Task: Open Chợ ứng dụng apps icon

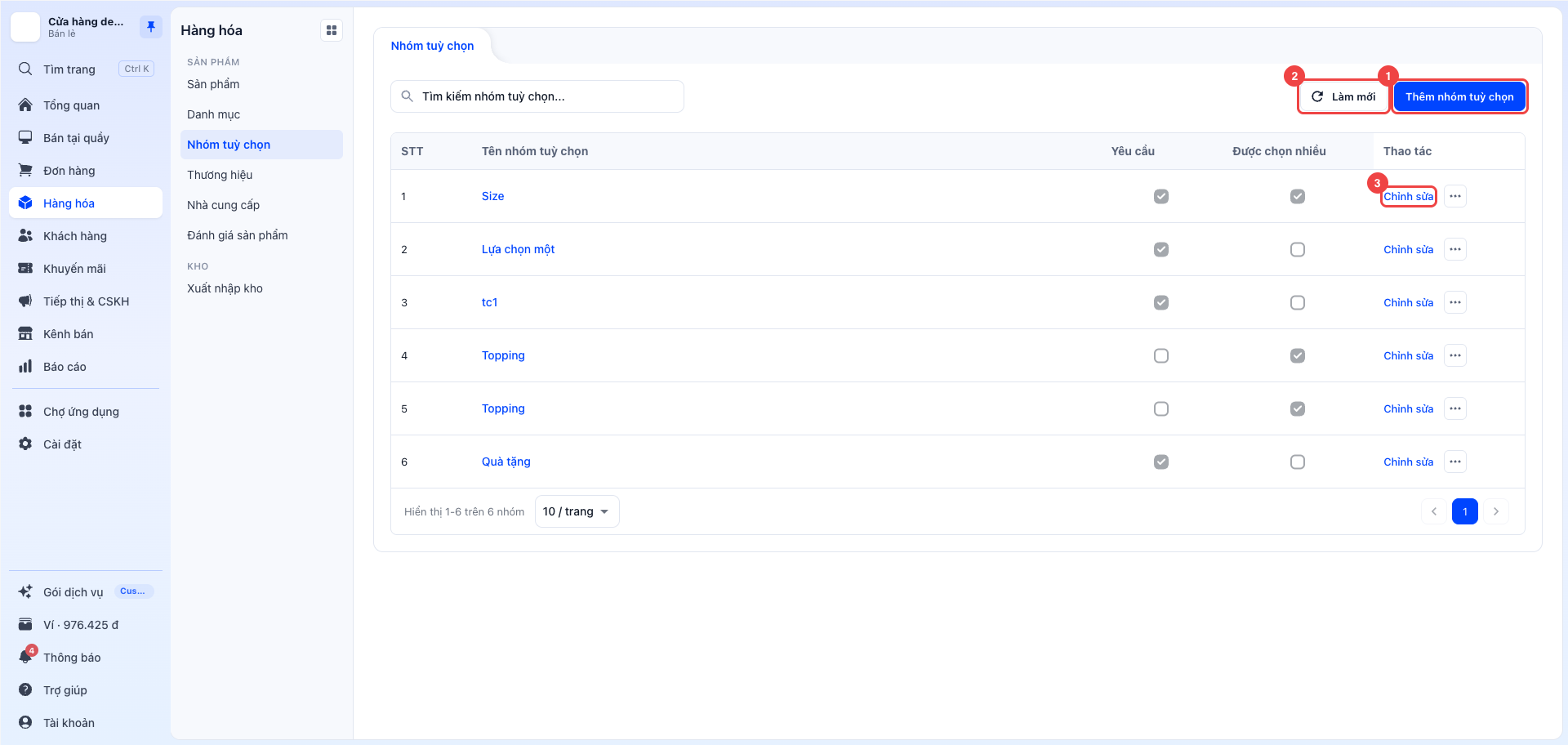Action: point(25,411)
